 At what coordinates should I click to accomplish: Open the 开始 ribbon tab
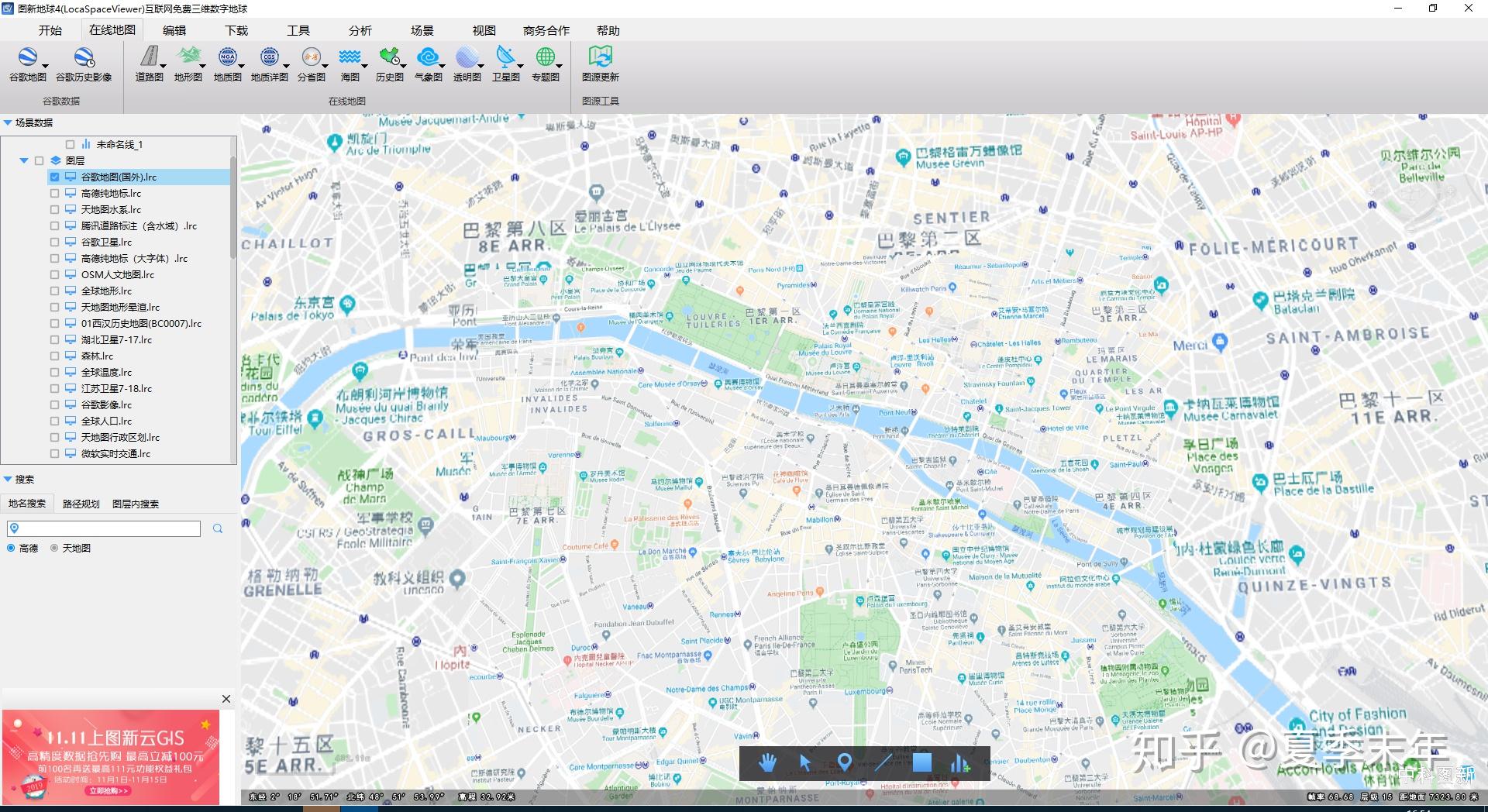coord(50,30)
